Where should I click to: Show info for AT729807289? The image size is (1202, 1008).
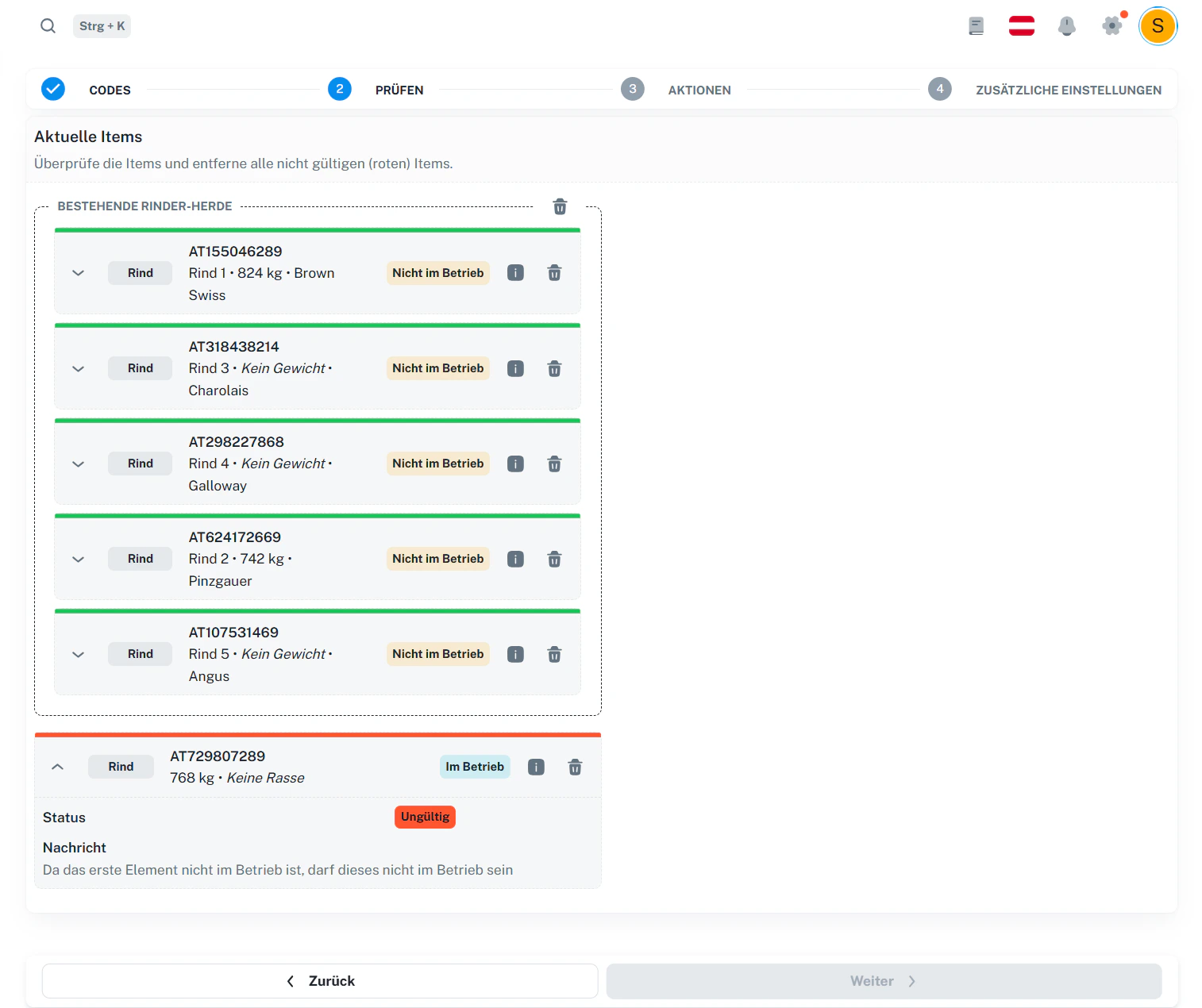(x=536, y=767)
